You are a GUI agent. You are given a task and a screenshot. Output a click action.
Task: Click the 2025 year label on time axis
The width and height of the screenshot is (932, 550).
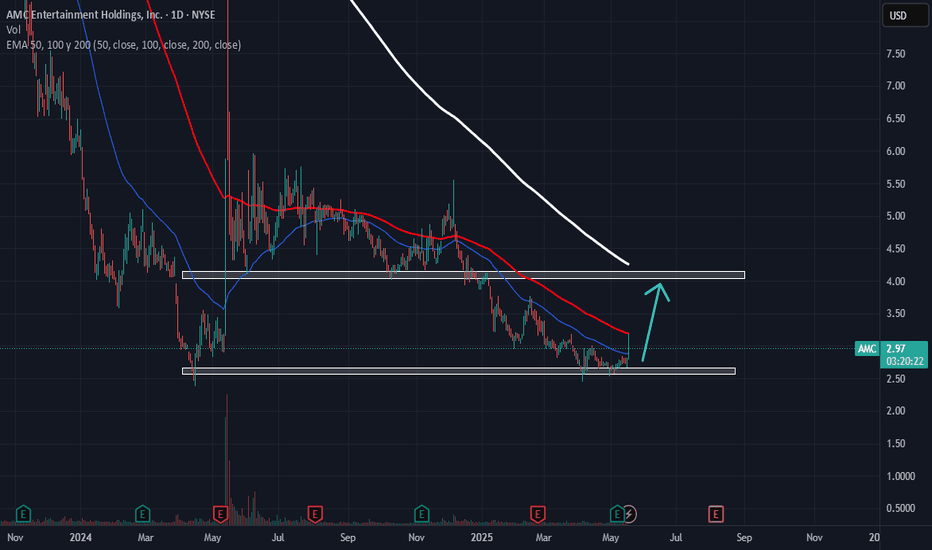(x=481, y=538)
